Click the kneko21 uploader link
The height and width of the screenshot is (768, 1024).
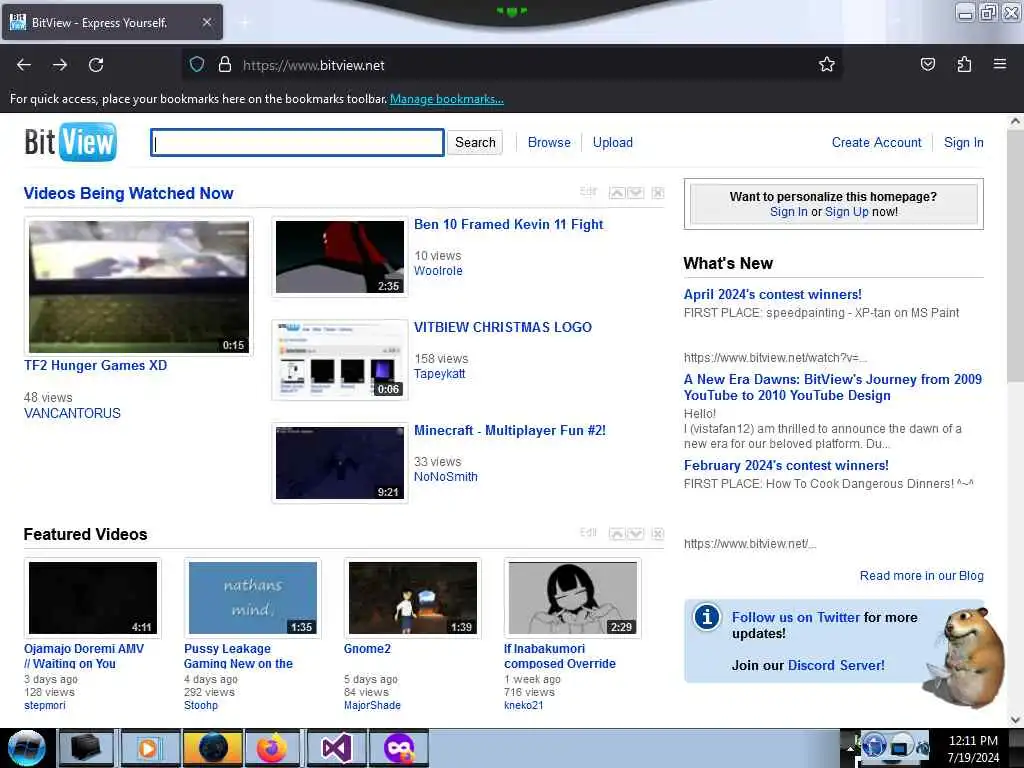[x=524, y=705]
